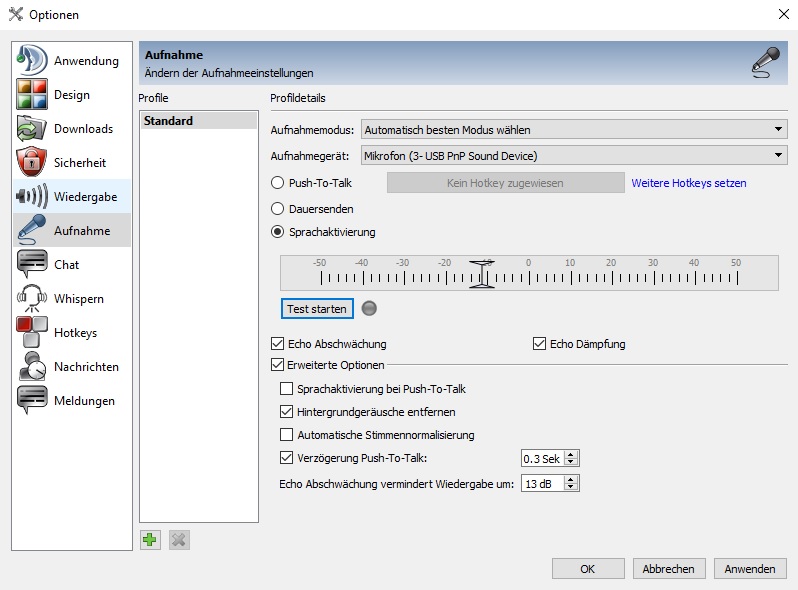Enable Automatische Stimmennormalisierung
The width and height of the screenshot is (798, 590).
coord(287,435)
